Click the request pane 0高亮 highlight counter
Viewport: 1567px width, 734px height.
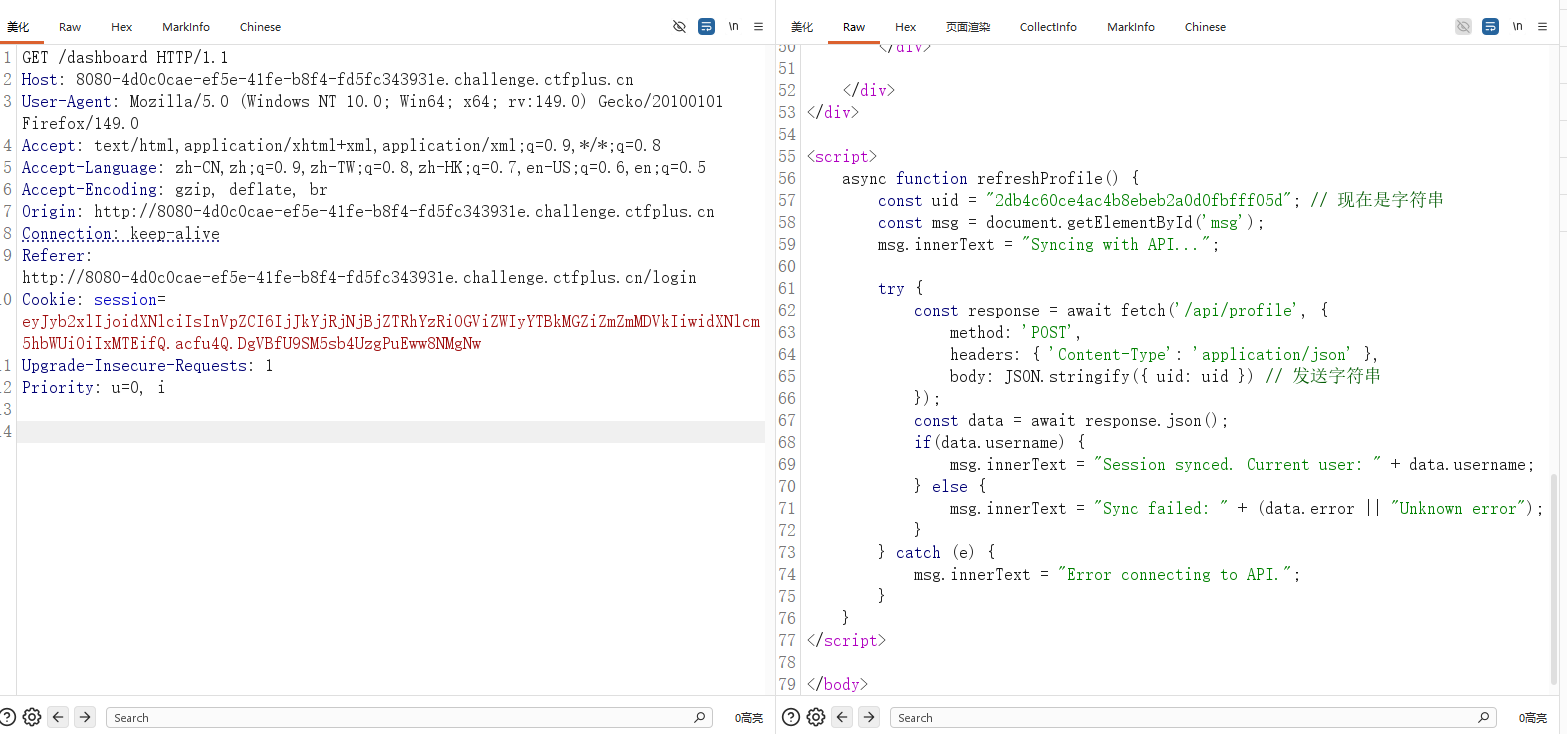point(749,718)
